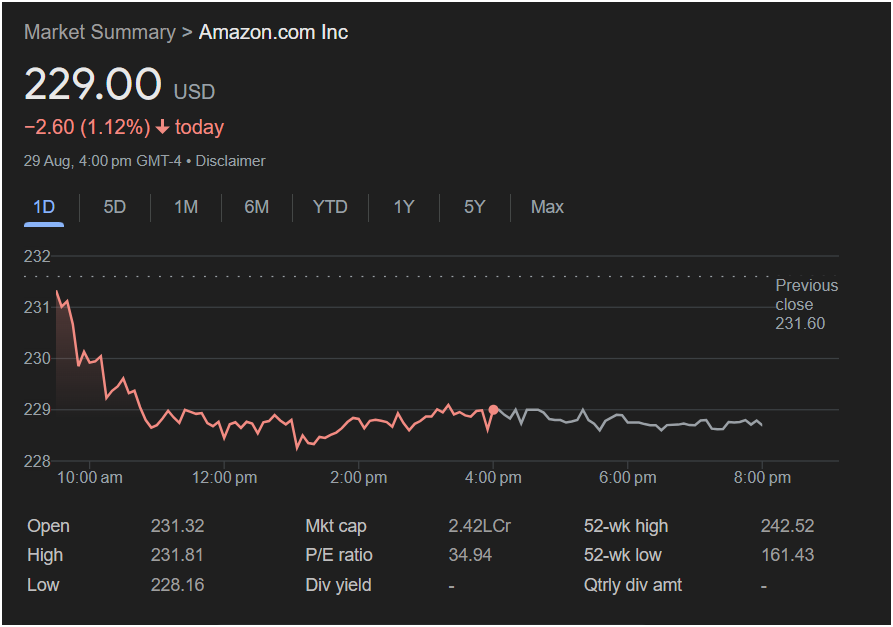Click the 6:00 pm axis label
Viewport: 893px width, 627px height.
tap(627, 477)
